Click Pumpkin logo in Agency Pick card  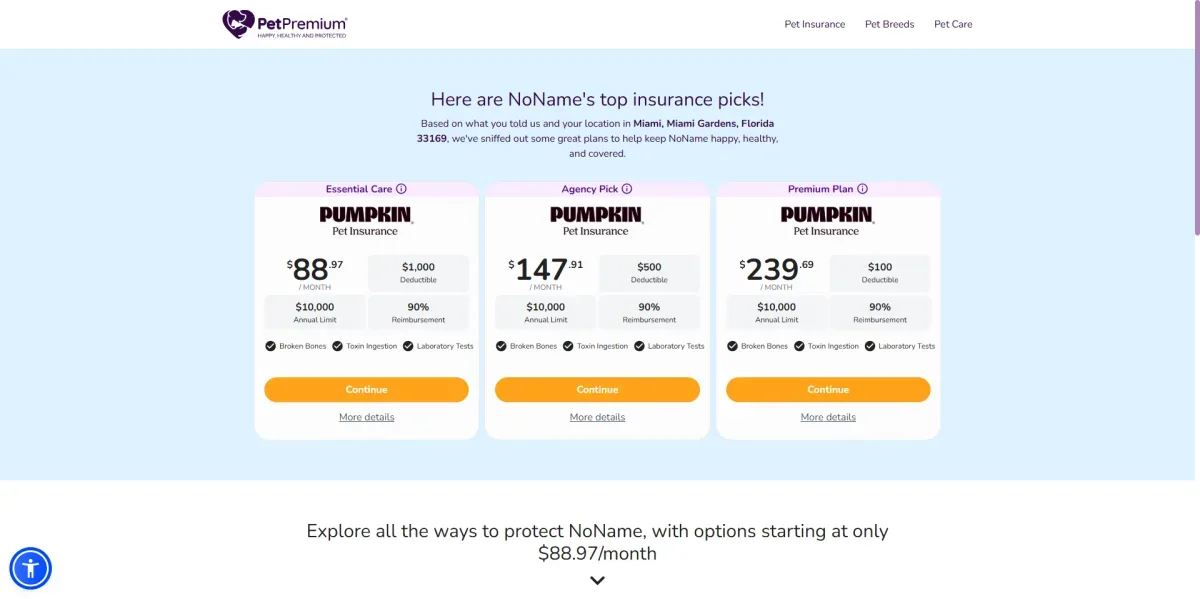tap(597, 221)
